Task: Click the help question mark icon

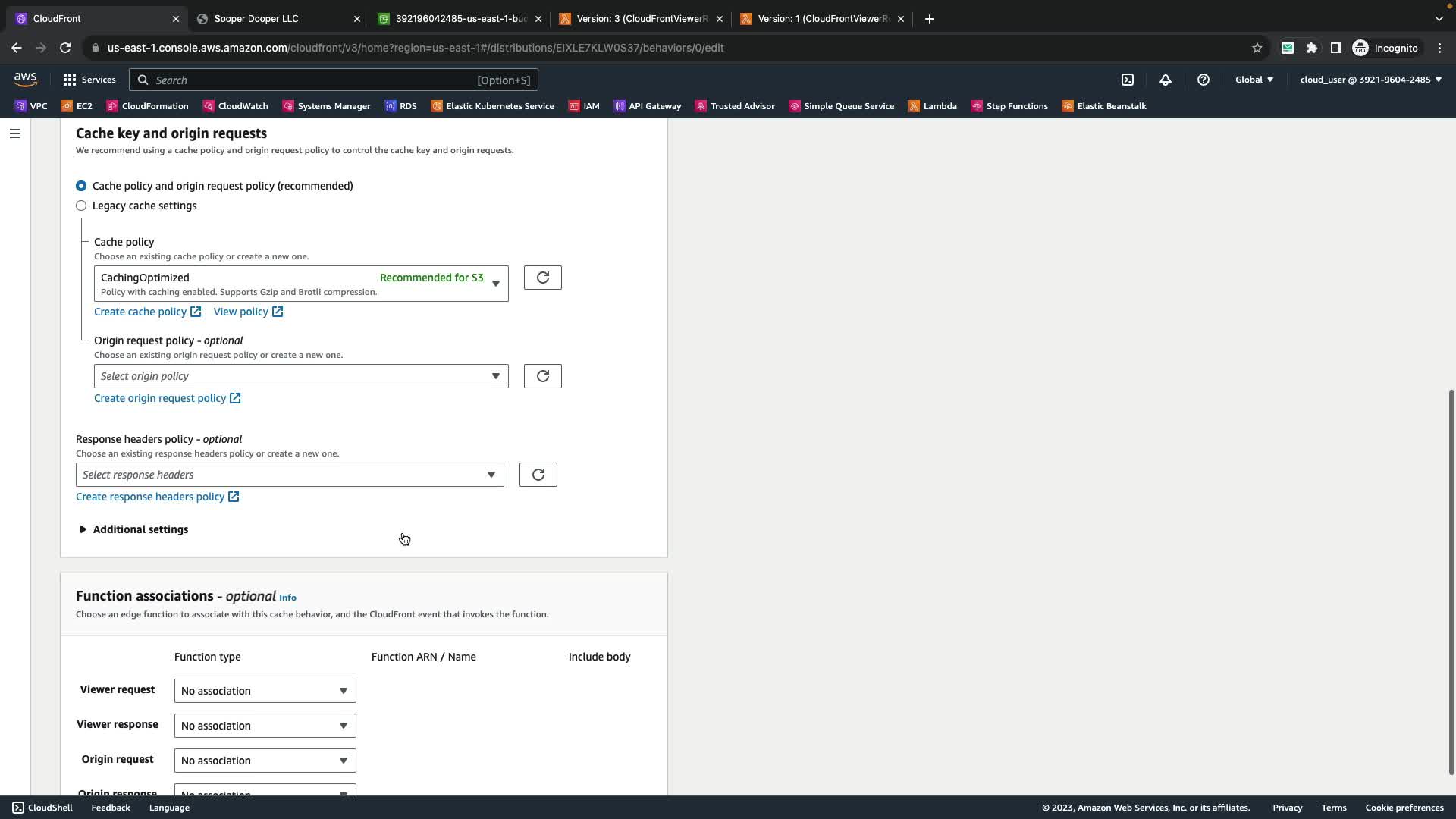Action: pos(1203,80)
